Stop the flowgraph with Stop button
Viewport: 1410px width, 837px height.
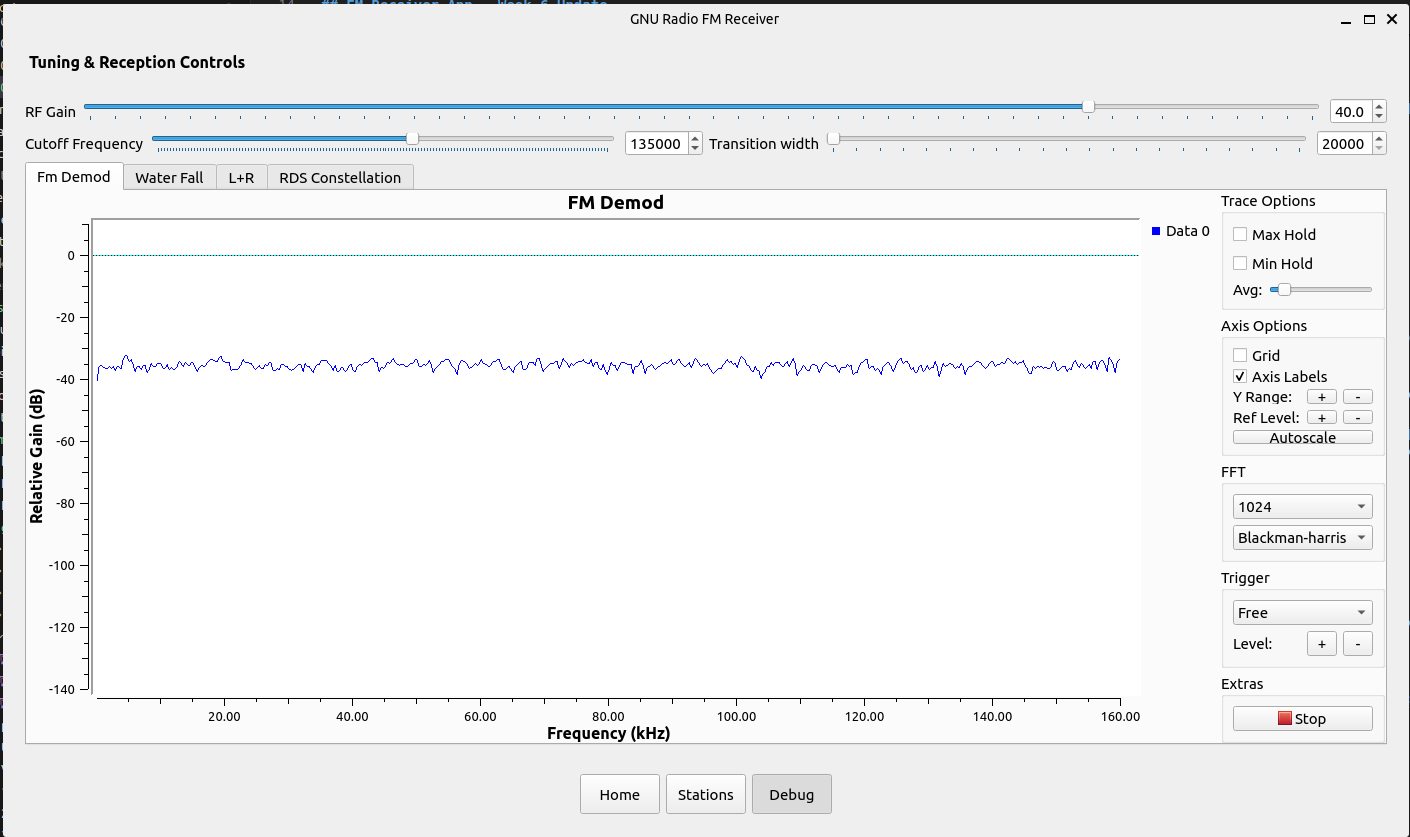(x=1303, y=718)
